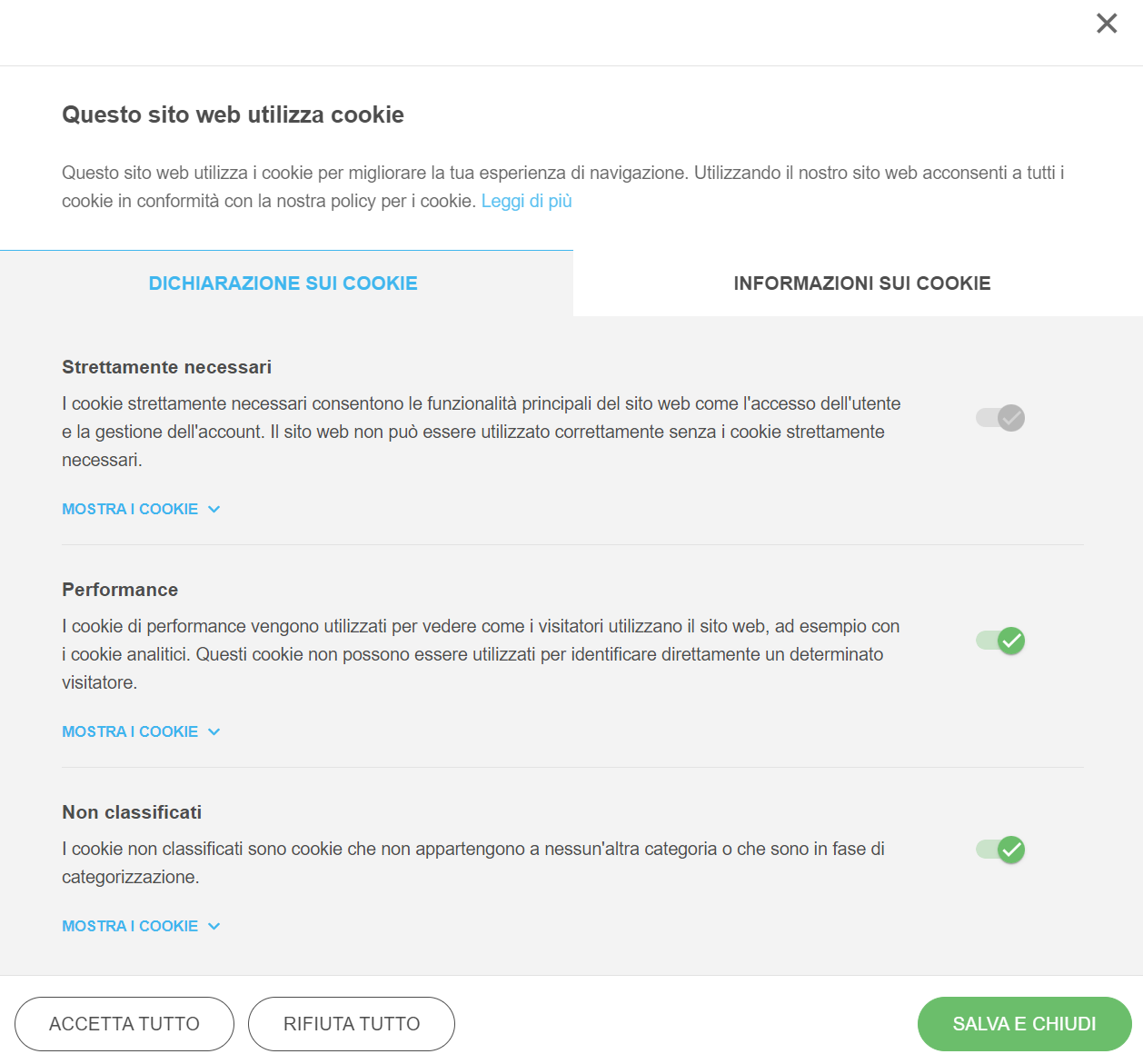The image size is (1143, 1064).
Task: Click the 'Strettamente necessari' section heading
Action: click(x=166, y=367)
